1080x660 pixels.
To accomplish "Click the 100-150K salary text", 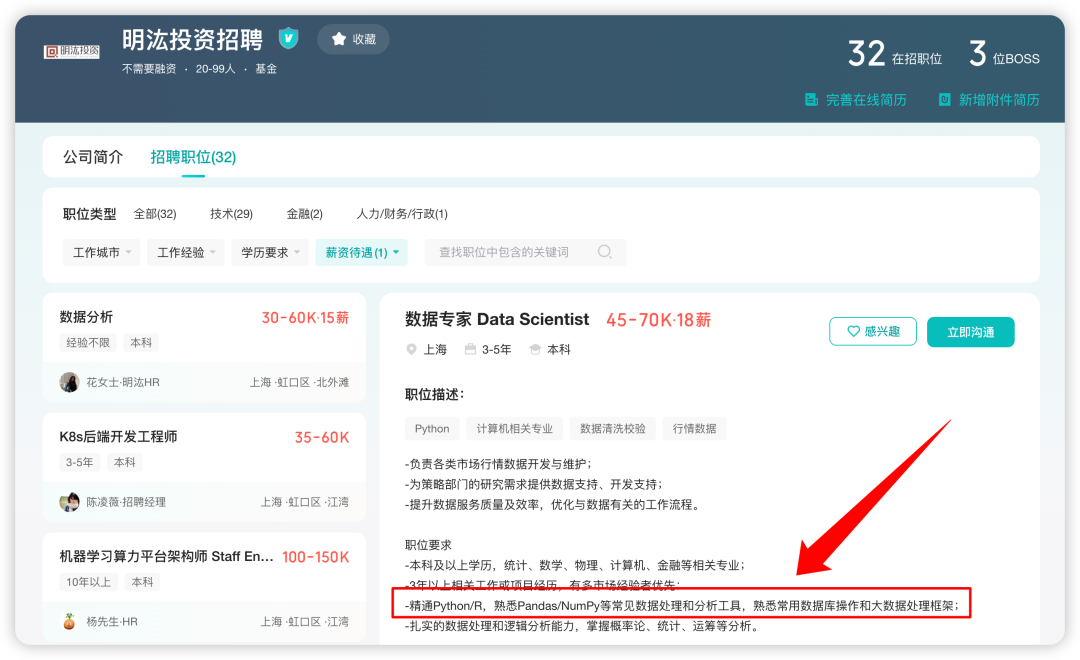I will tap(315, 557).
